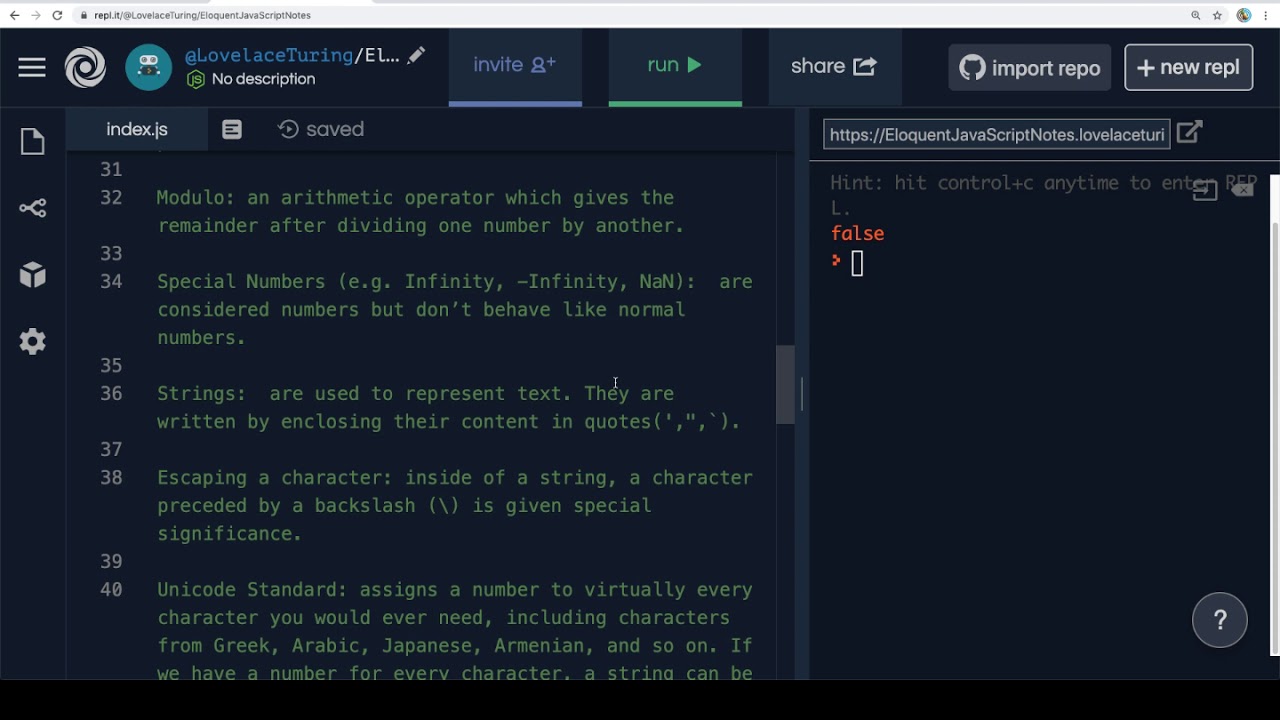Open the Chrome profile avatar

tap(1244, 15)
